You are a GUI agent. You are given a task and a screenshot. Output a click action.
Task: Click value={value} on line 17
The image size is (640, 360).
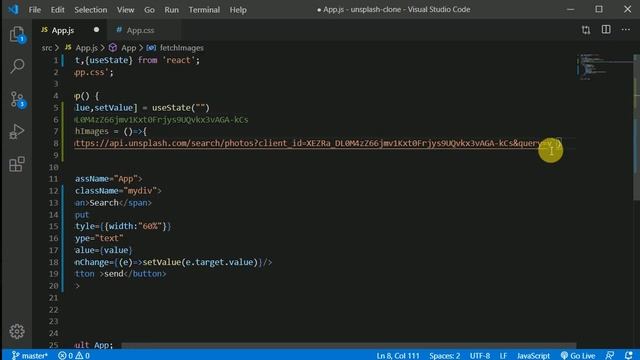104,250
